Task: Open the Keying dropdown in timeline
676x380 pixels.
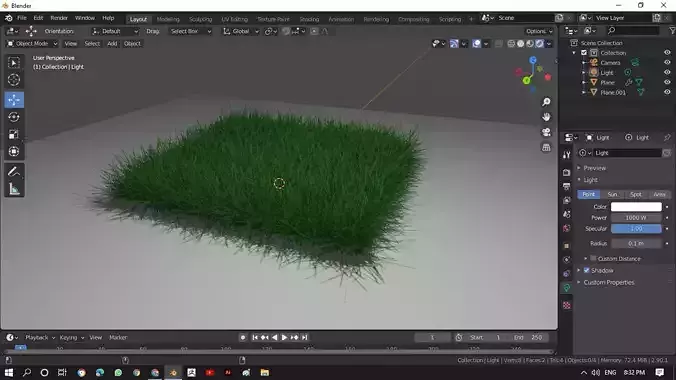Action: pyautogui.click(x=72, y=337)
